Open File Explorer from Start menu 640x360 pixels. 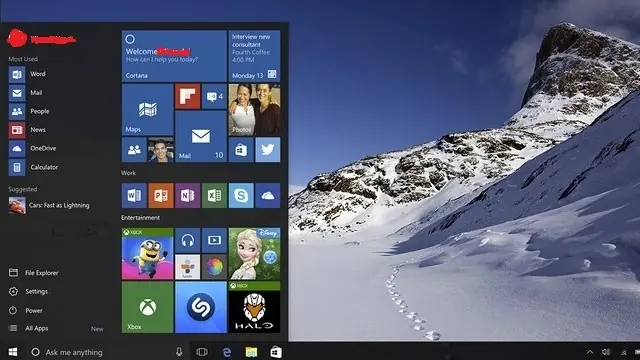pos(33,273)
